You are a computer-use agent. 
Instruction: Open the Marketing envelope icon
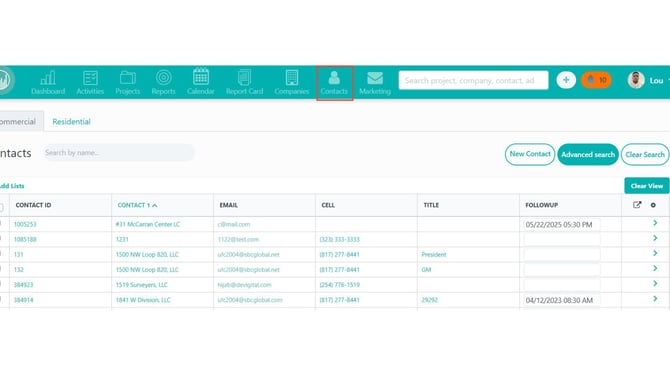coord(375,78)
